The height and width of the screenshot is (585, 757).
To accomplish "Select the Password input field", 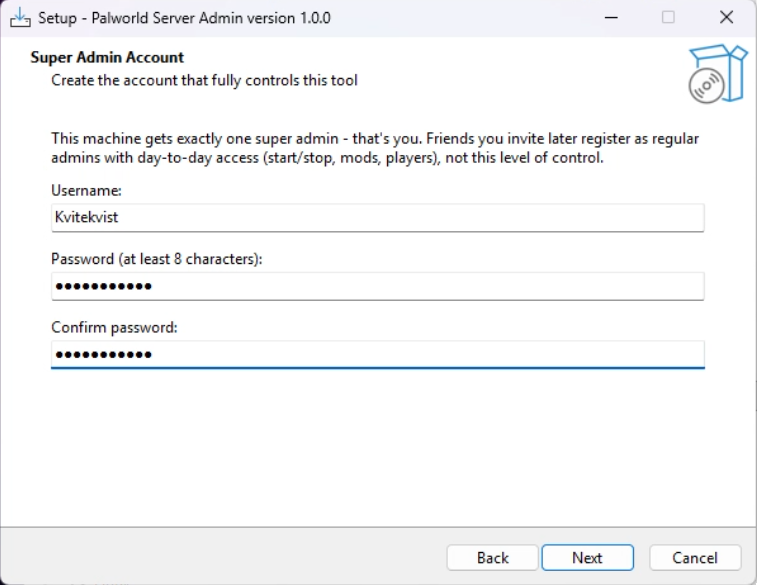I will [x=378, y=286].
